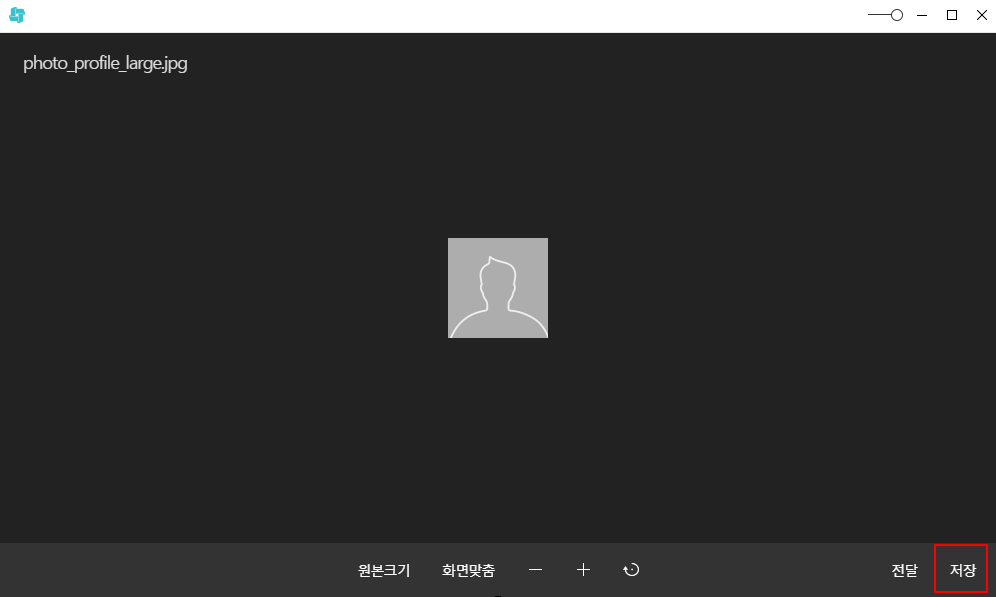The width and height of the screenshot is (996, 597).
Task: Click the profile silhouette image
Action: [498, 288]
